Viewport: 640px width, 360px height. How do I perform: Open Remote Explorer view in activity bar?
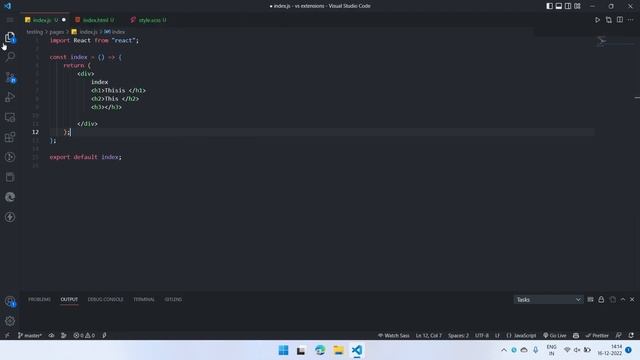pos(10,117)
